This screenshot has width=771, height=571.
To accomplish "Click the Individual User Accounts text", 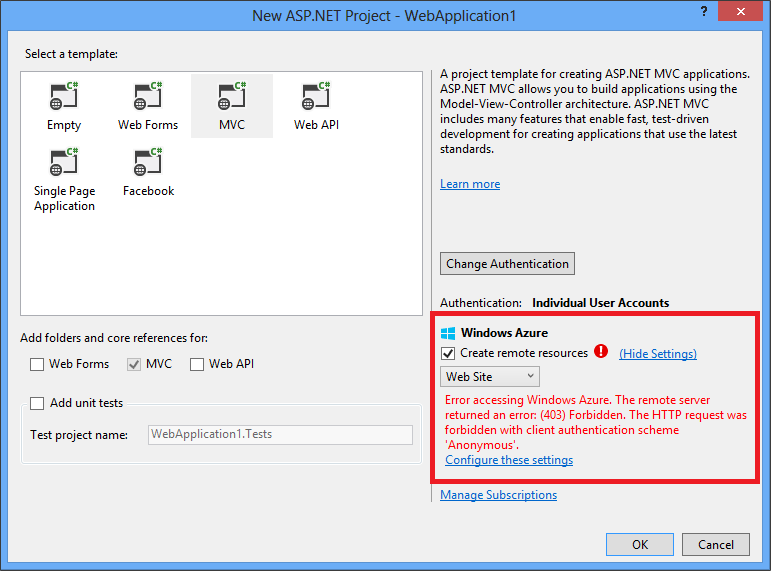I will coord(600,303).
